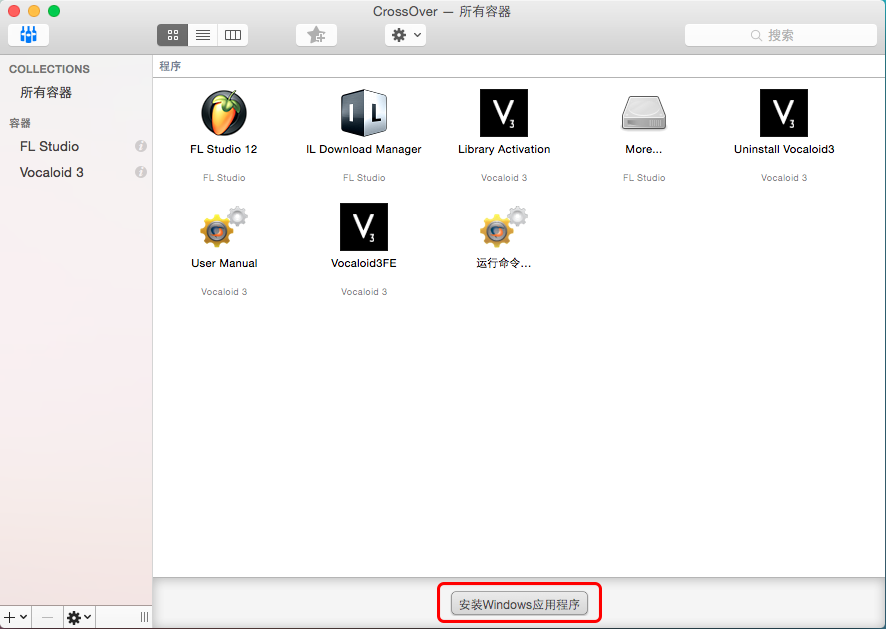The width and height of the screenshot is (886, 629).
Task: Select Vocaloid 3 bottle in sidebar
Action: [x=51, y=172]
